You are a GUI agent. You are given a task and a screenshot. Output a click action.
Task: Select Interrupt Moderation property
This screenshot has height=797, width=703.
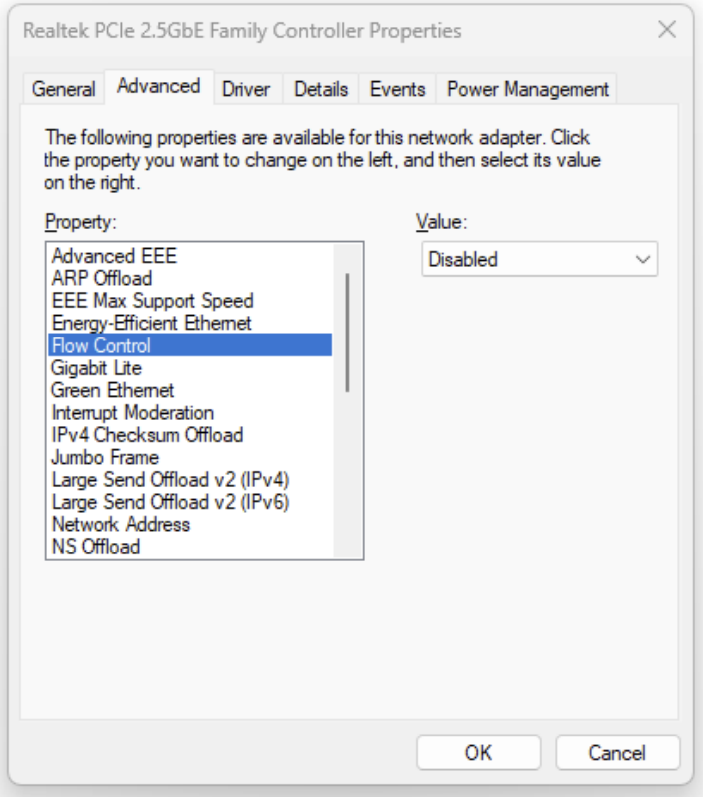coord(190,412)
